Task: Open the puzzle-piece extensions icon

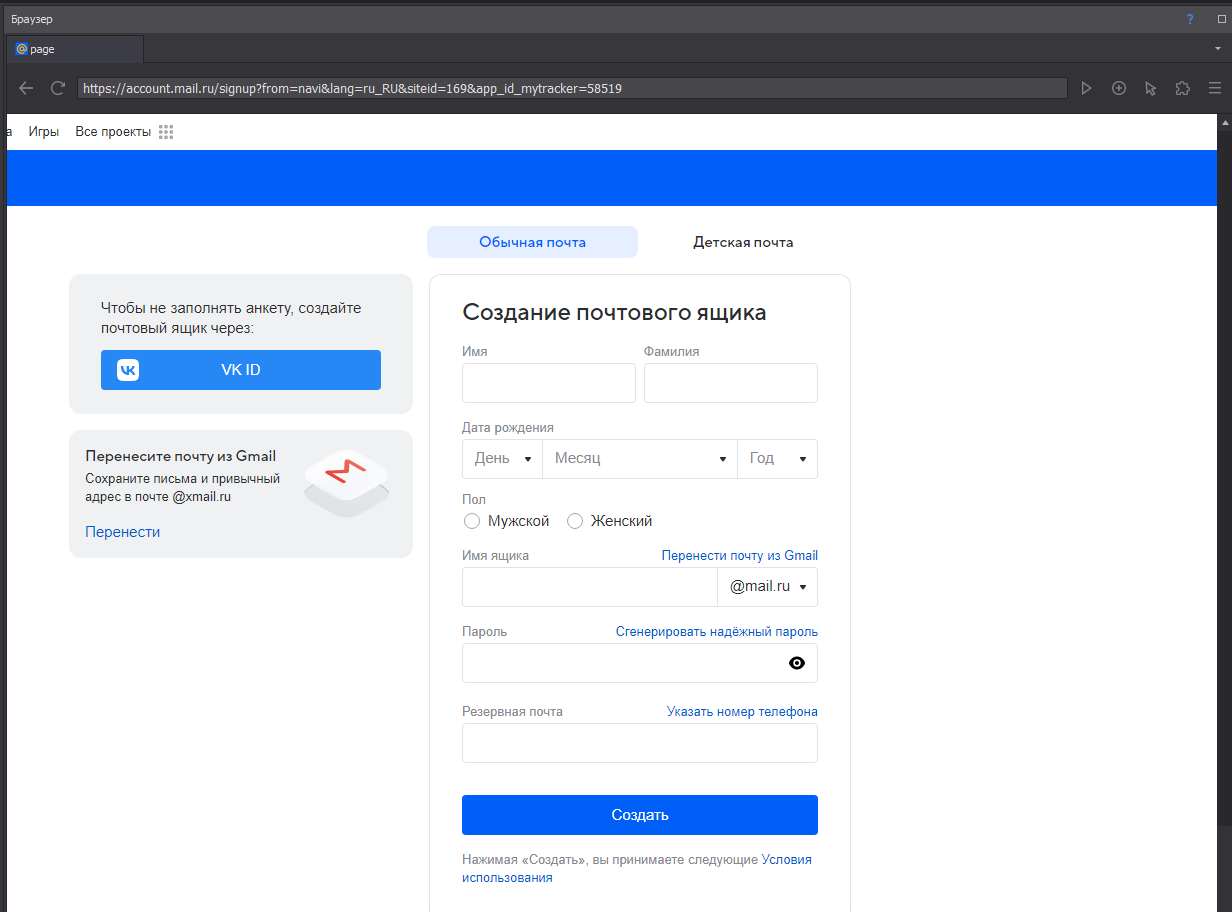Action: [x=1182, y=88]
